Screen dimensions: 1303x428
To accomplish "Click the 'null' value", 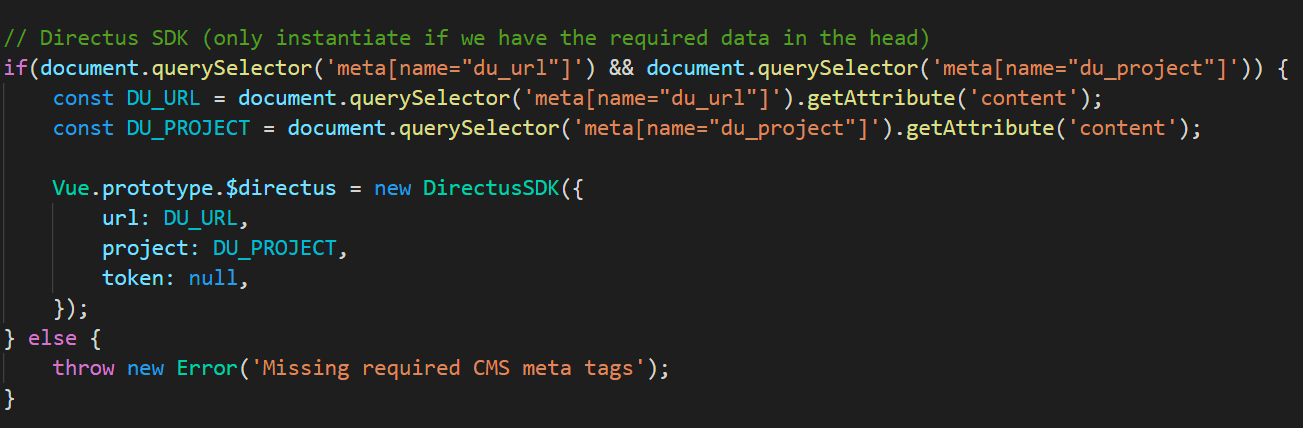I will [x=213, y=278].
